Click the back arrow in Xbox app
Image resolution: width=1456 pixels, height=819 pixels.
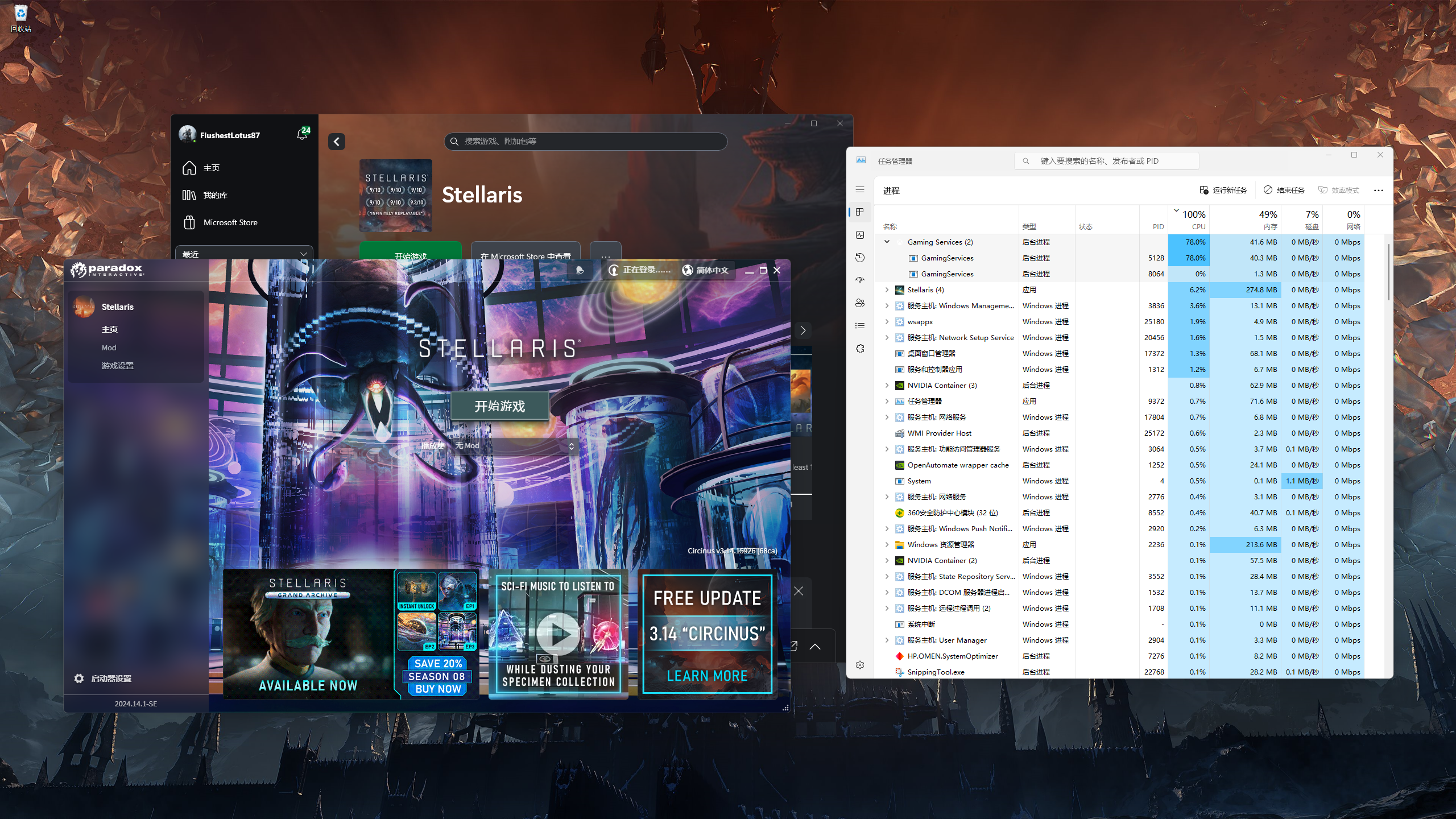337,142
